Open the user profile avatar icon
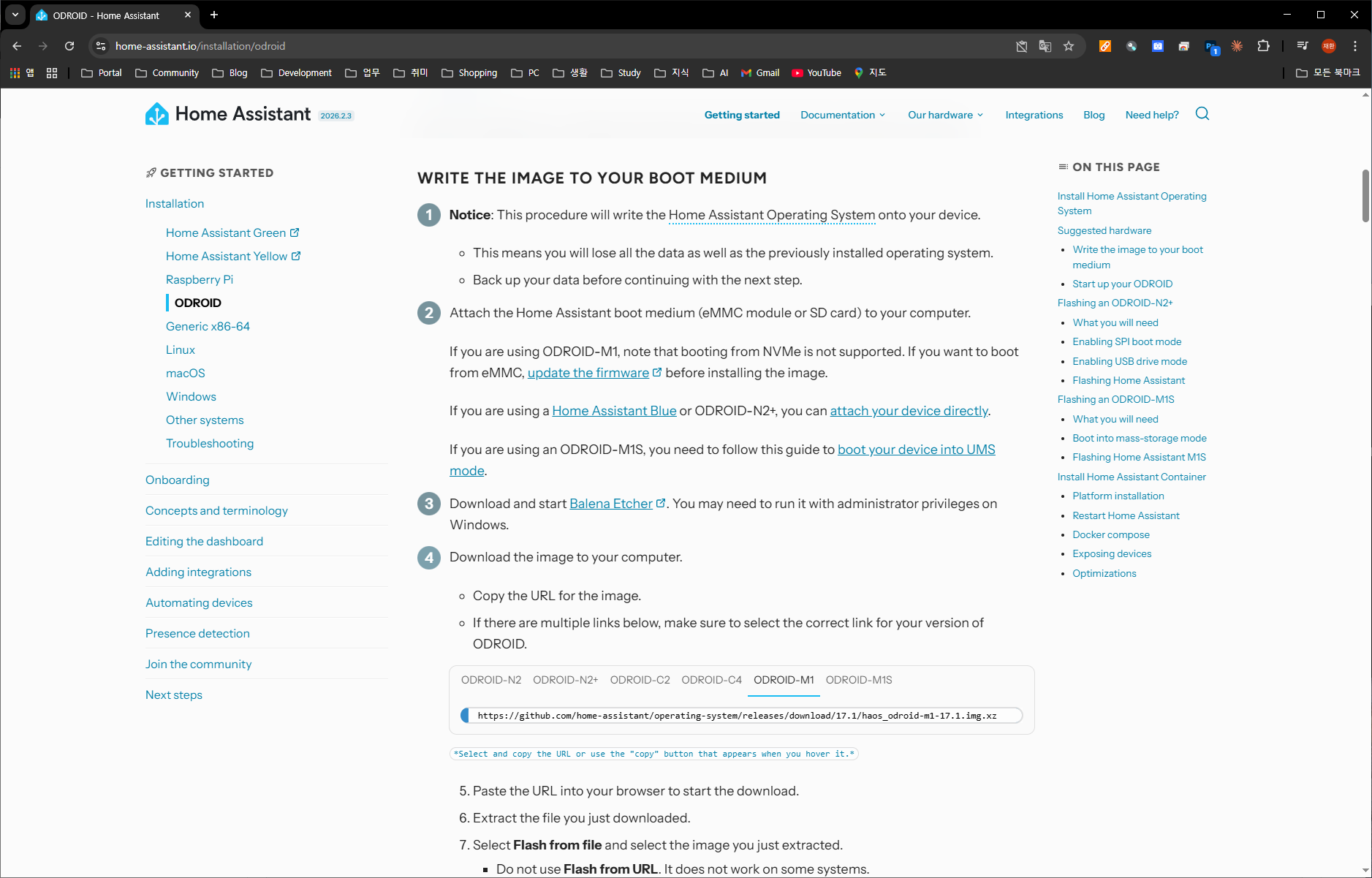The height and width of the screenshot is (878, 1372). coord(1329,46)
